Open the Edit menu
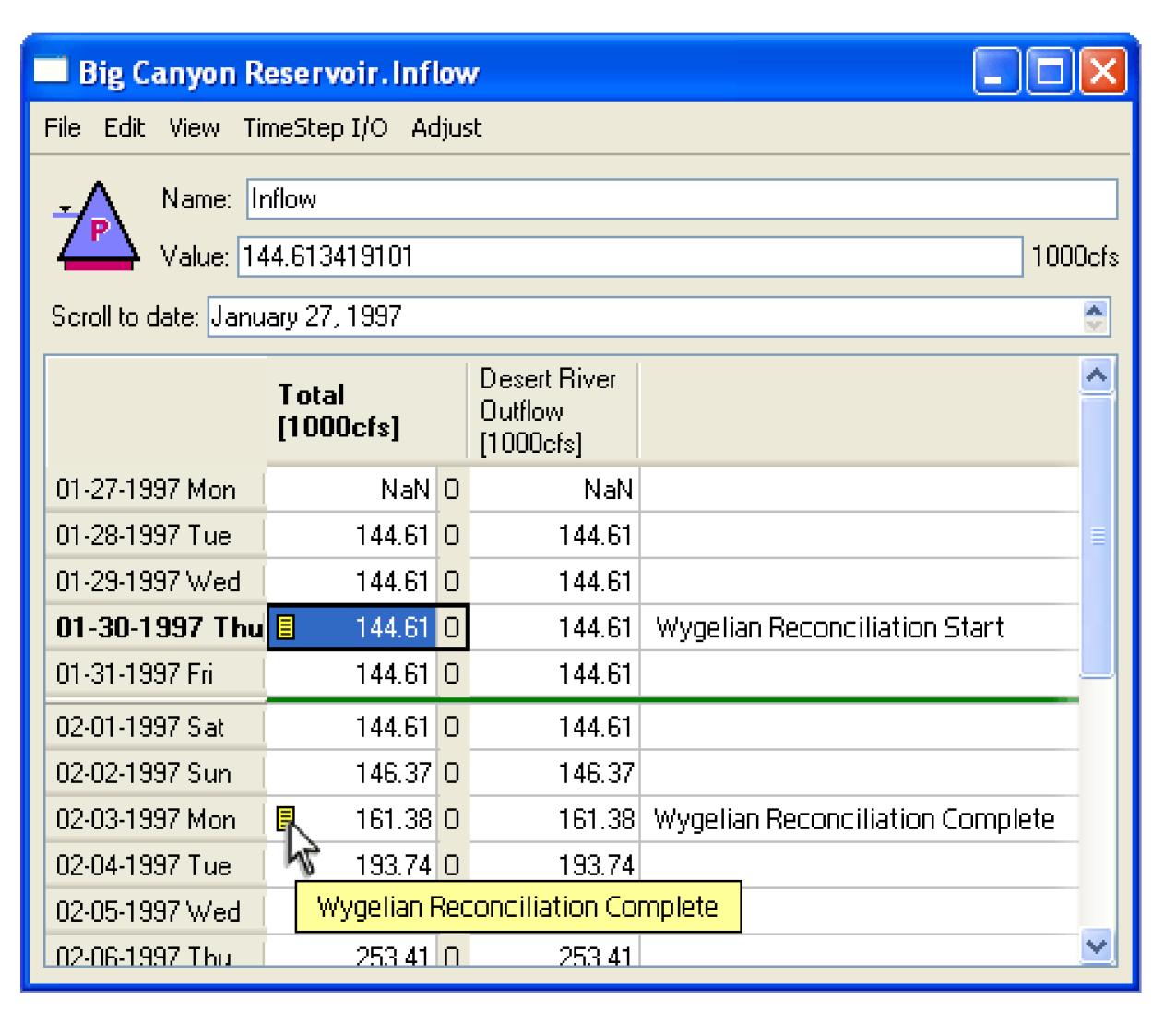The height and width of the screenshot is (1023, 1176). click(x=124, y=128)
